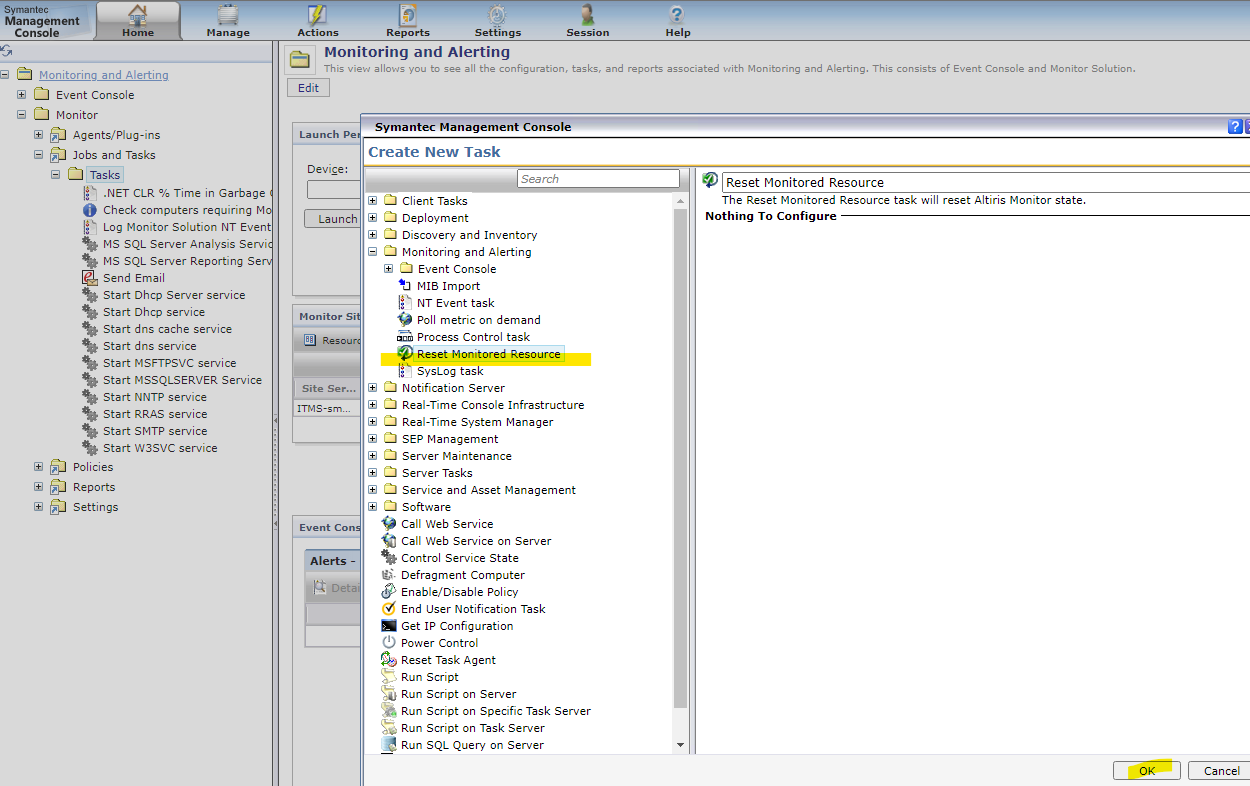The image size is (1250, 786).
Task: Click the refresh icon above the tree
Action: [6, 51]
